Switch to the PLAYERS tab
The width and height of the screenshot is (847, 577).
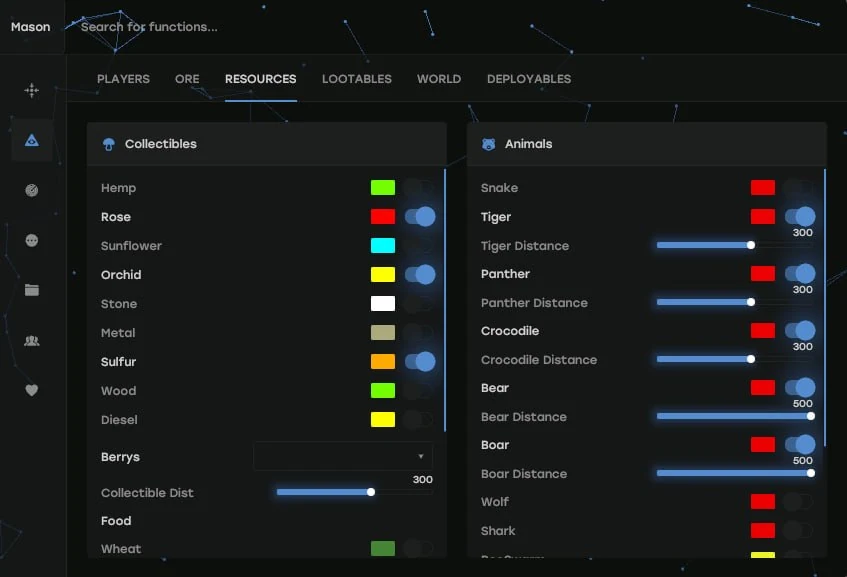123,79
